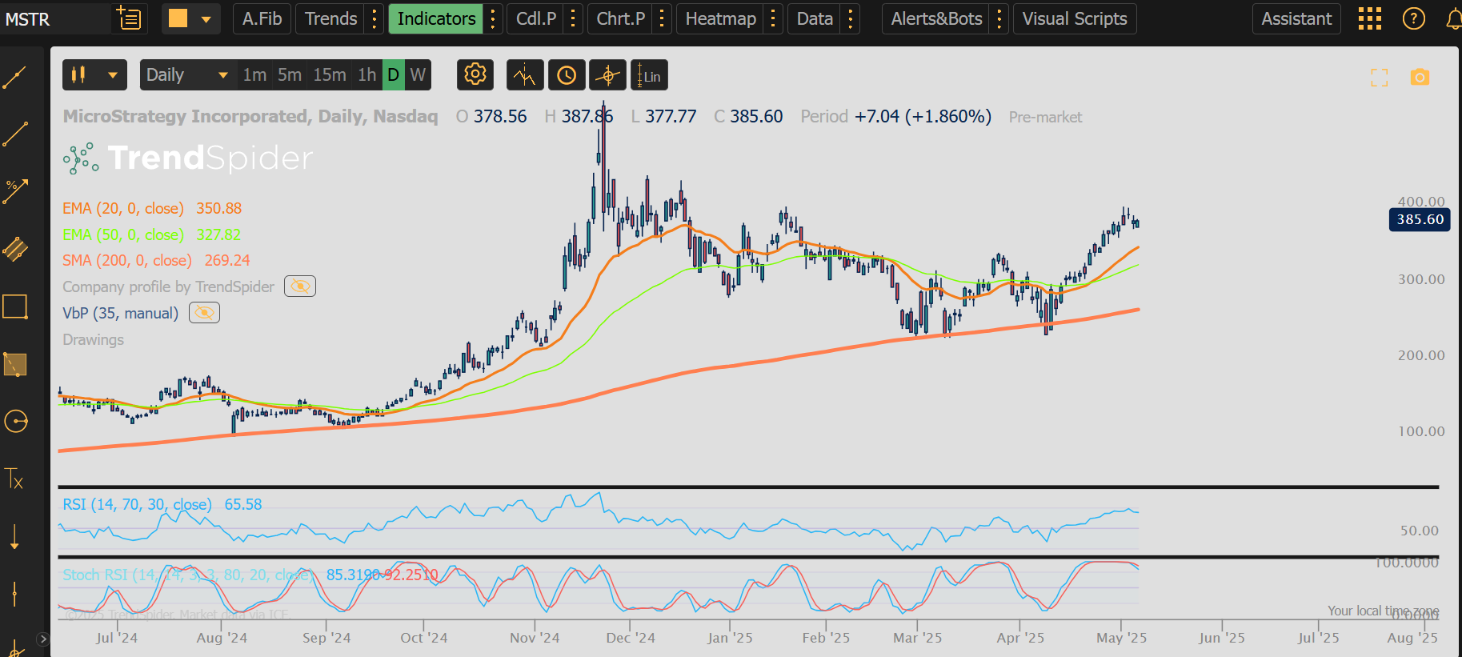Screen dimensions: 1462x657
Task: Click the Stoch RSI indicator label
Action: point(188,575)
